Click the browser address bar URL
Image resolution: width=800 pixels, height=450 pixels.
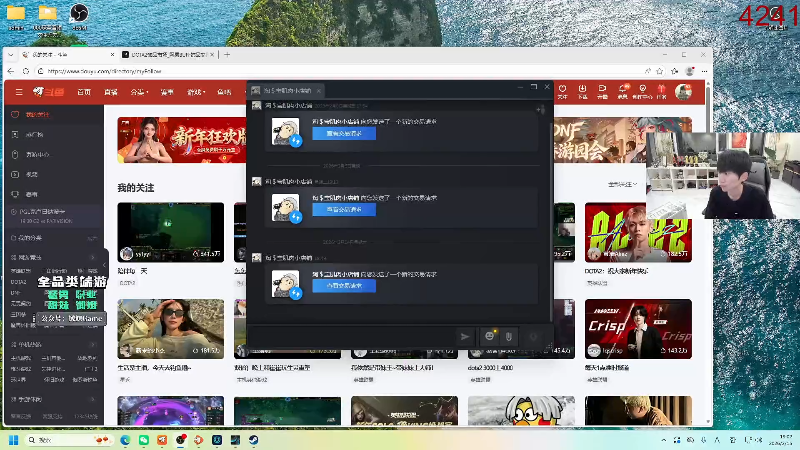pyautogui.click(x=104, y=71)
